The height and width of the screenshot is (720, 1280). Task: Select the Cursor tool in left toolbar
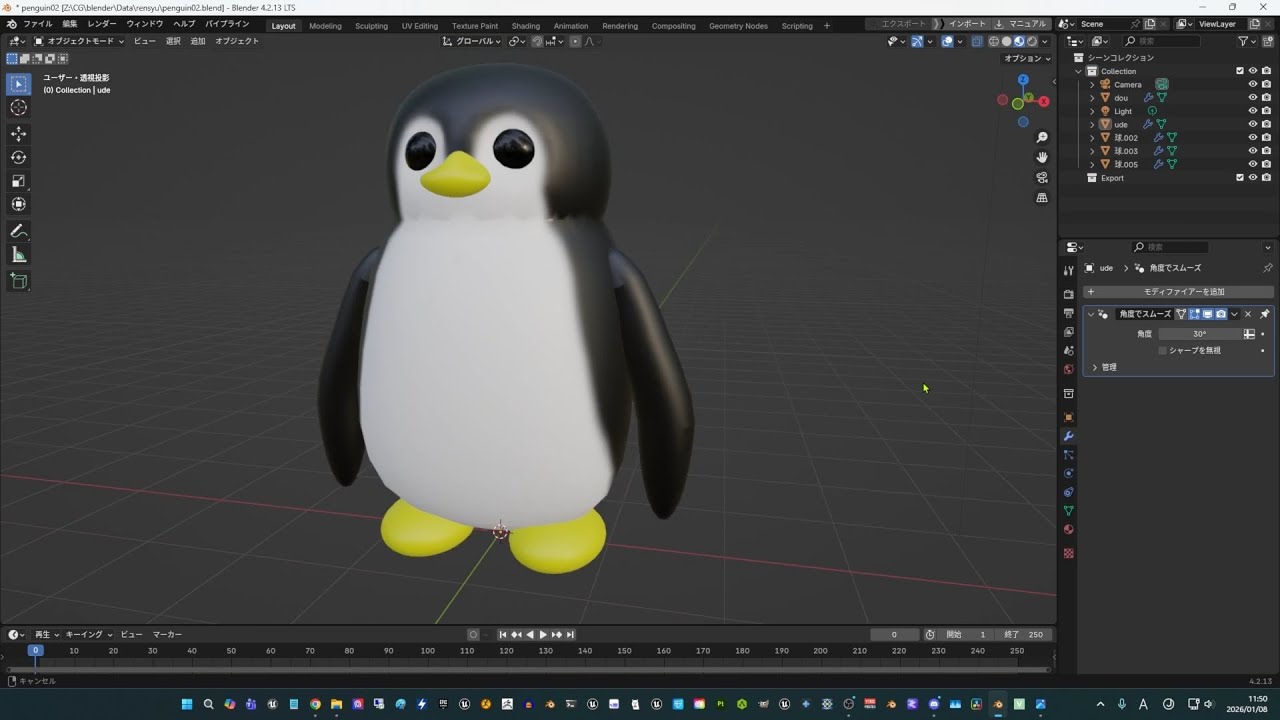[19, 108]
